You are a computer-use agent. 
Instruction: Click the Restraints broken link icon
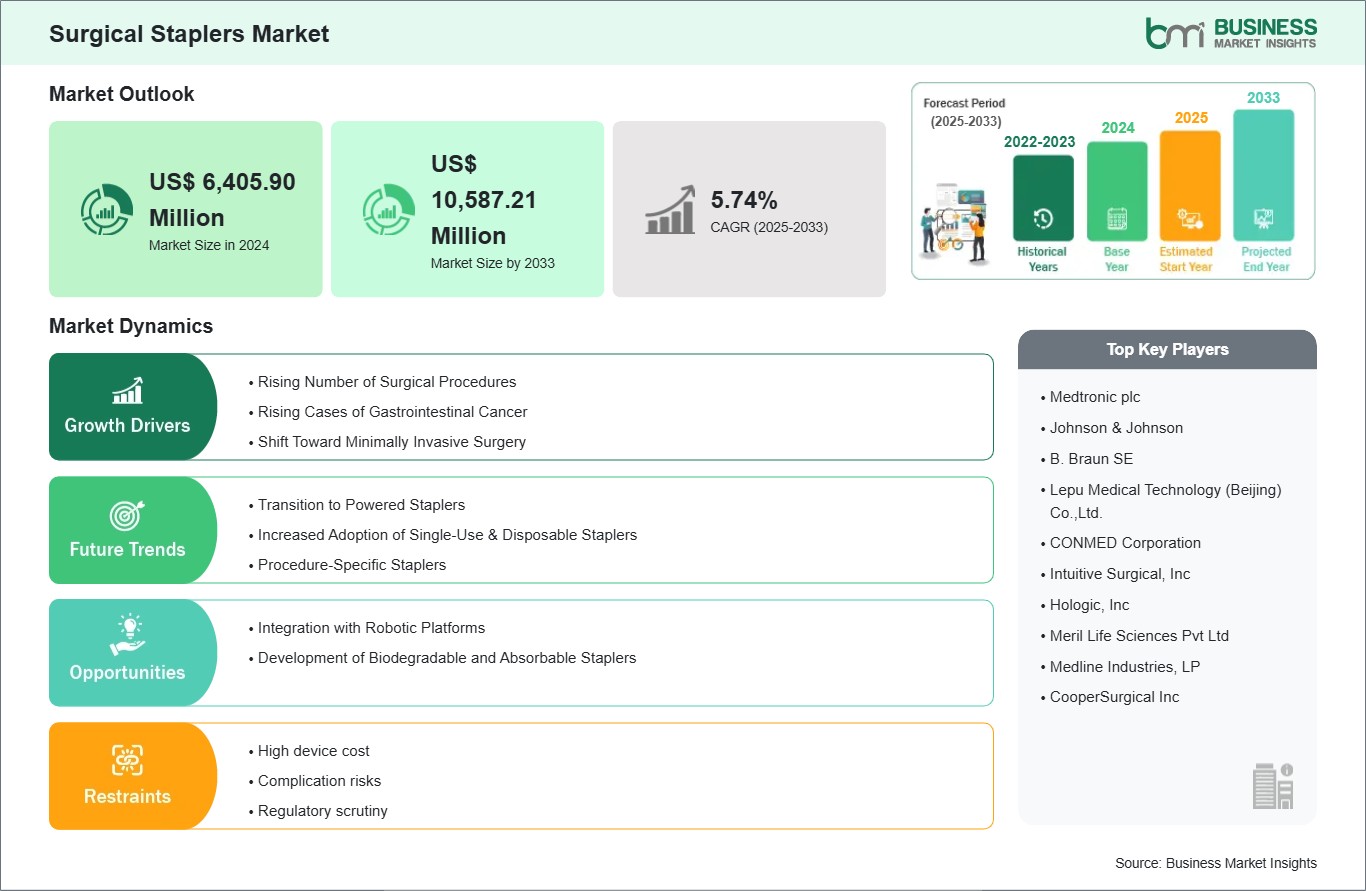[127, 759]
